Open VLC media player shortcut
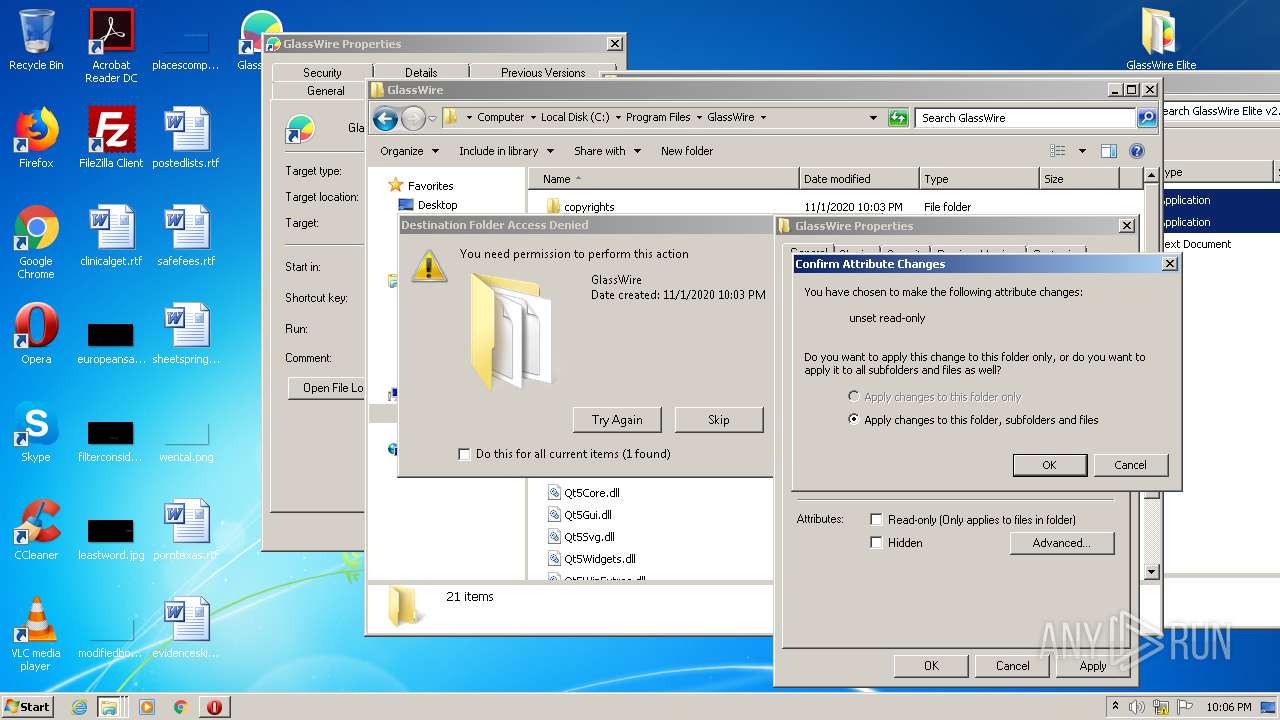1280x720 pixels. click(36, 634)
